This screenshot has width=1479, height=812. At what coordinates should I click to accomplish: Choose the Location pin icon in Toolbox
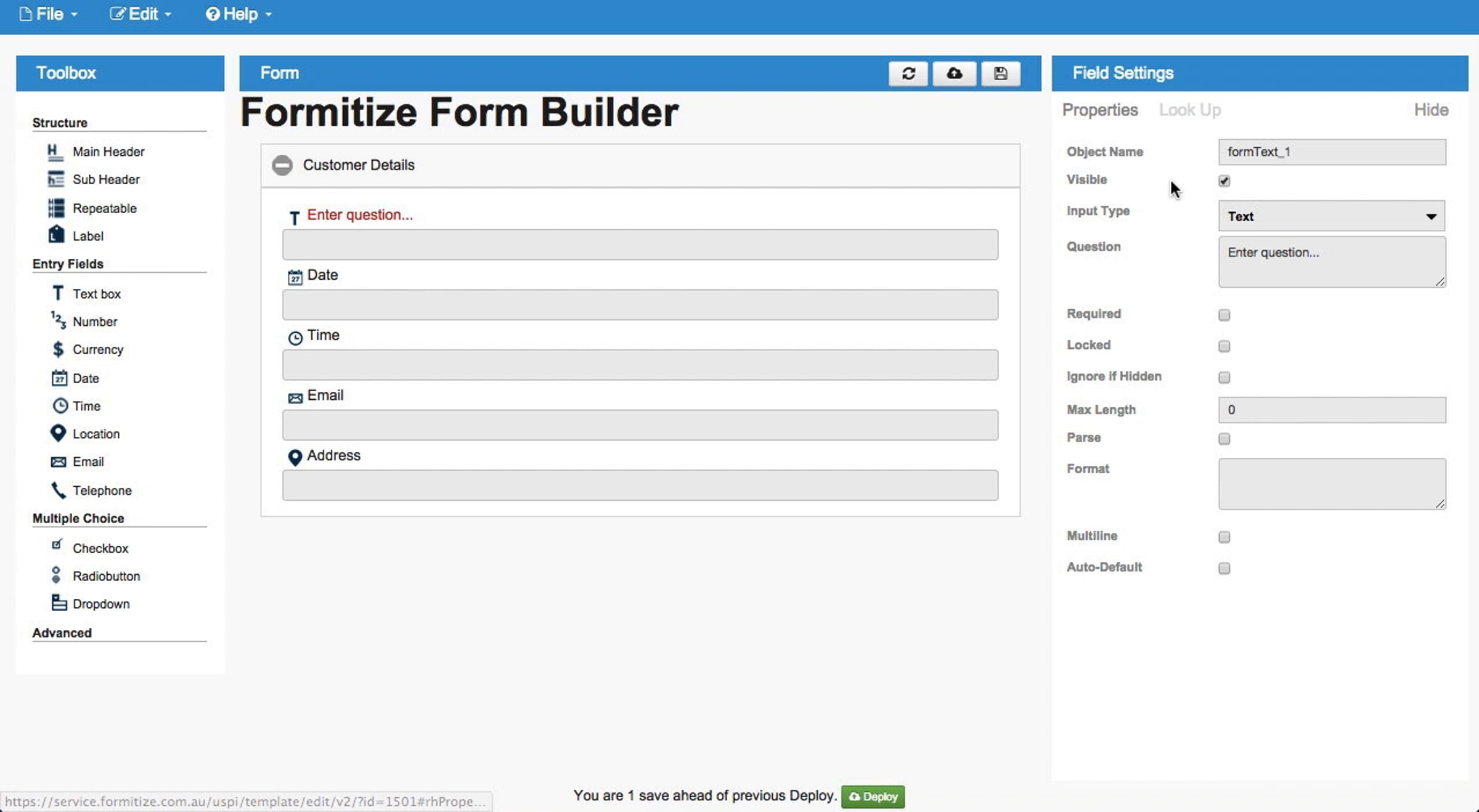[x=58, y=434]
